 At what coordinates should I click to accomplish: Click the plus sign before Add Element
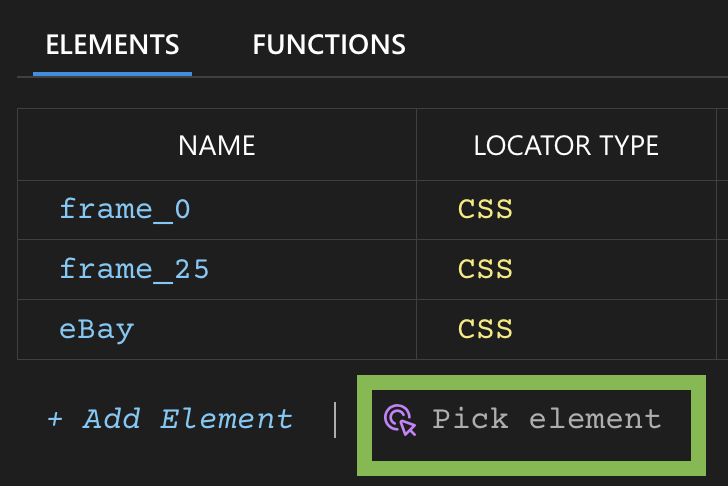[x=54, y=419]
